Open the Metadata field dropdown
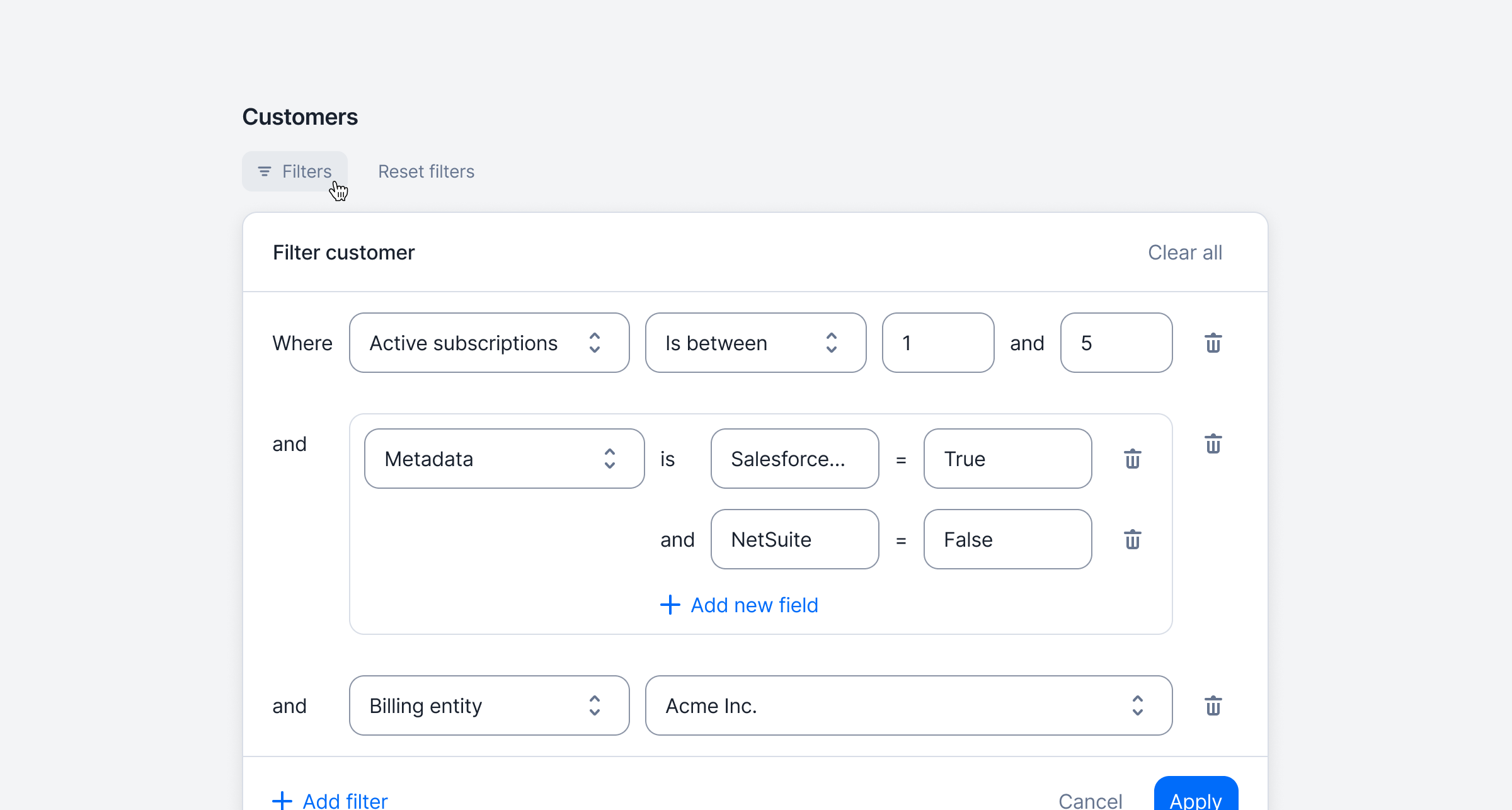The width and height of the screenshot is (1512, 810). pyautogui.click(x=504, y=459)
